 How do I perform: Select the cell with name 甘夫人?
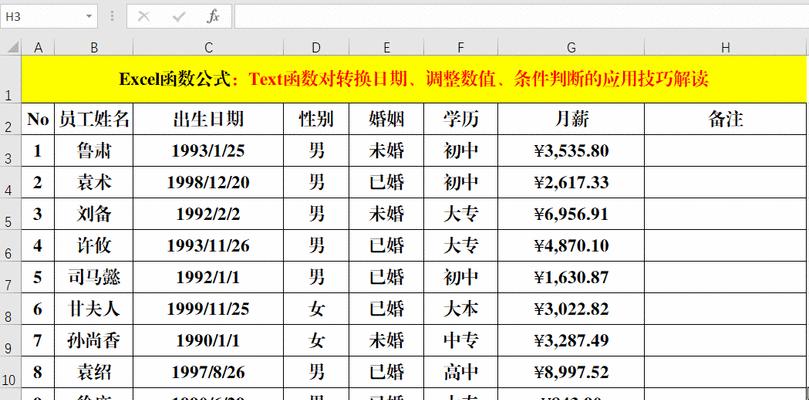coord(94,309)
